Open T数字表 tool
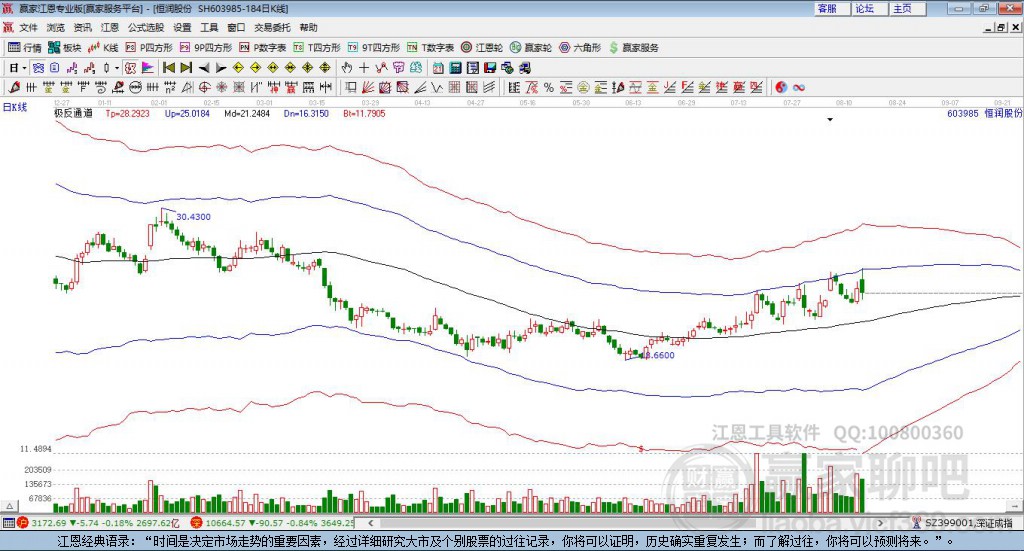 (x=430, y=48)
